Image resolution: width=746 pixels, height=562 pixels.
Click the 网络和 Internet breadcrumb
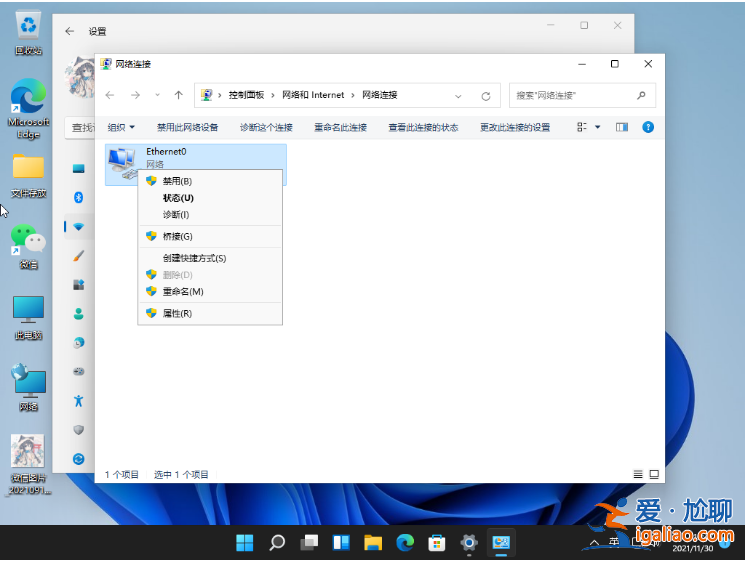pos(313,95)
